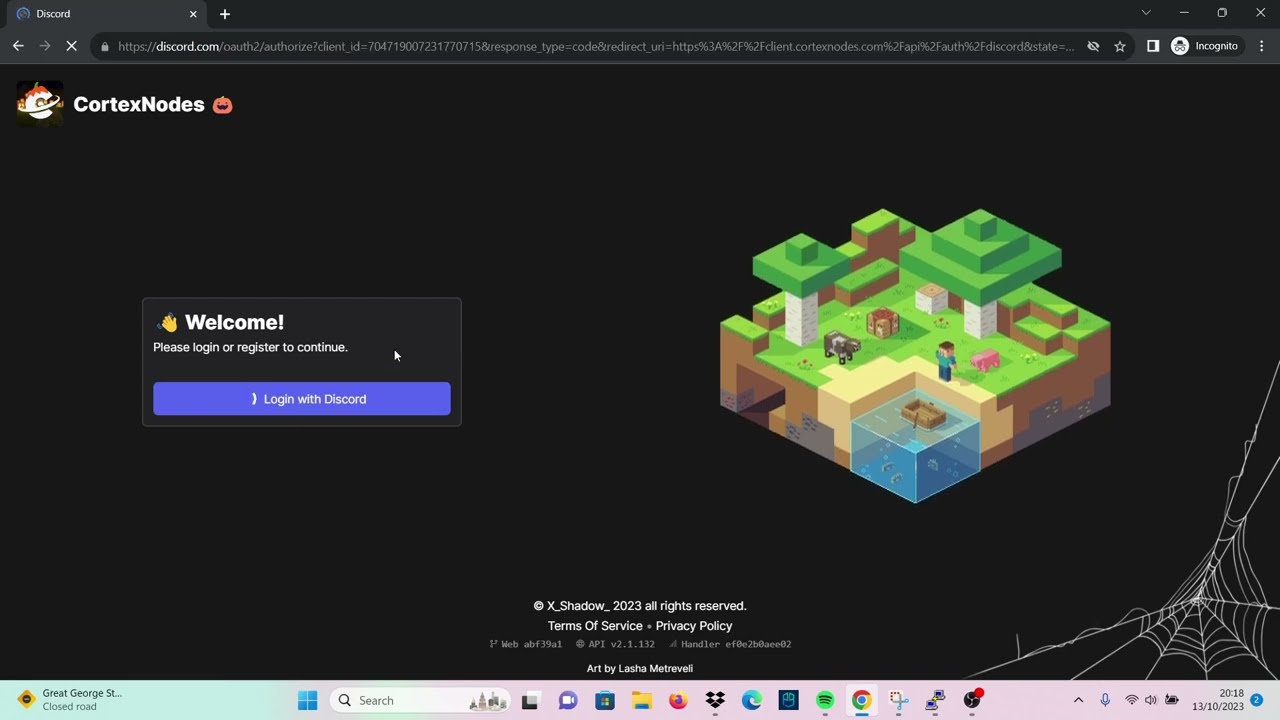Open the Privacy Policy link

click(x=694, y=626)
